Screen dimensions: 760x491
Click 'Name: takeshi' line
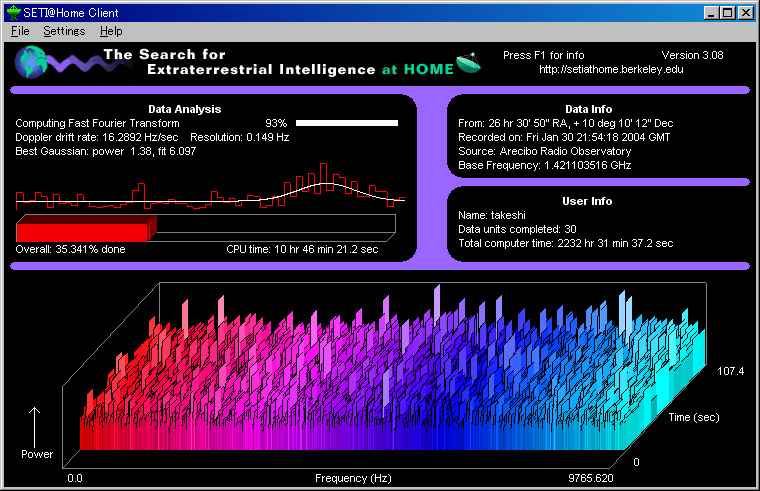coord(491,215)
